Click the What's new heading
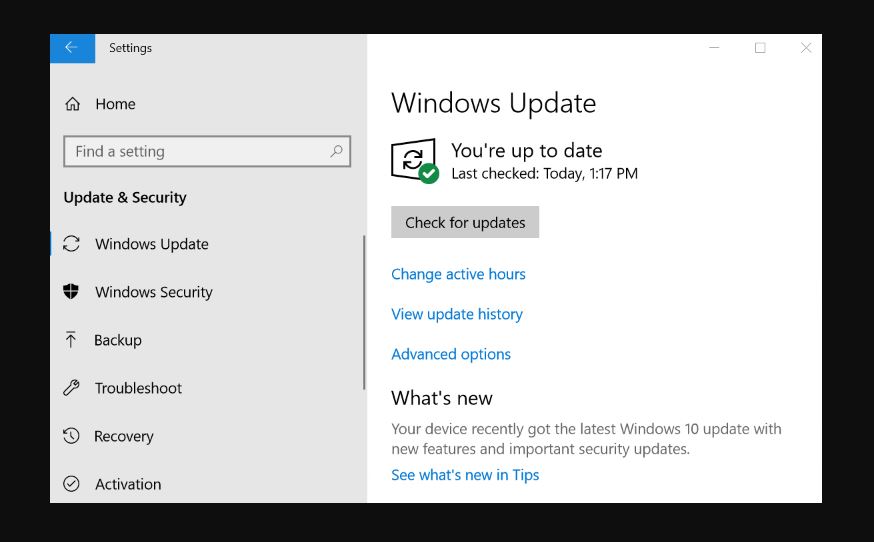The height and width of the screenshot is (542, 874). click(x=441, y=398)
